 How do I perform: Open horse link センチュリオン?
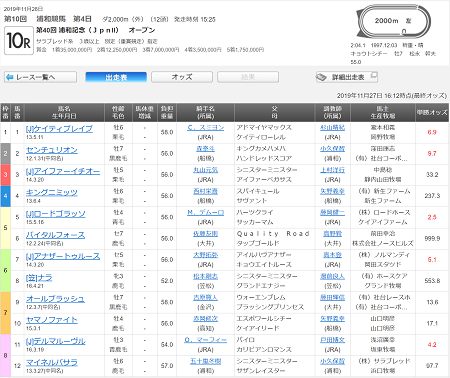click(52, 150)
